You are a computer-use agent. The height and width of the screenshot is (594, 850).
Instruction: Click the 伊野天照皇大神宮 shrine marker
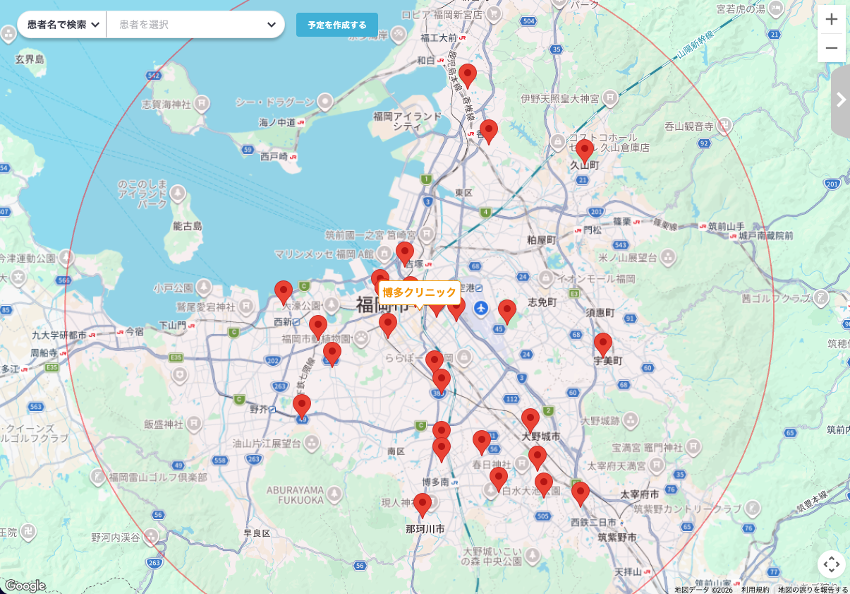(x=610, y=98)
